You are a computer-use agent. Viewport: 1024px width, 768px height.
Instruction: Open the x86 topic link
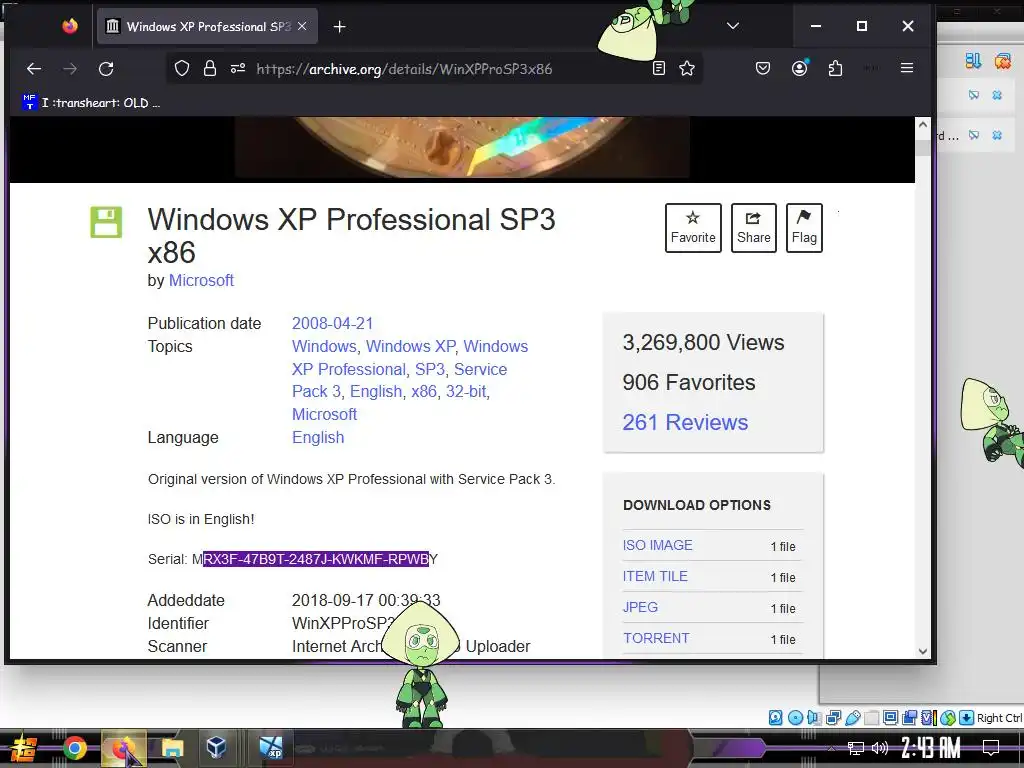(x=424, y=391)
